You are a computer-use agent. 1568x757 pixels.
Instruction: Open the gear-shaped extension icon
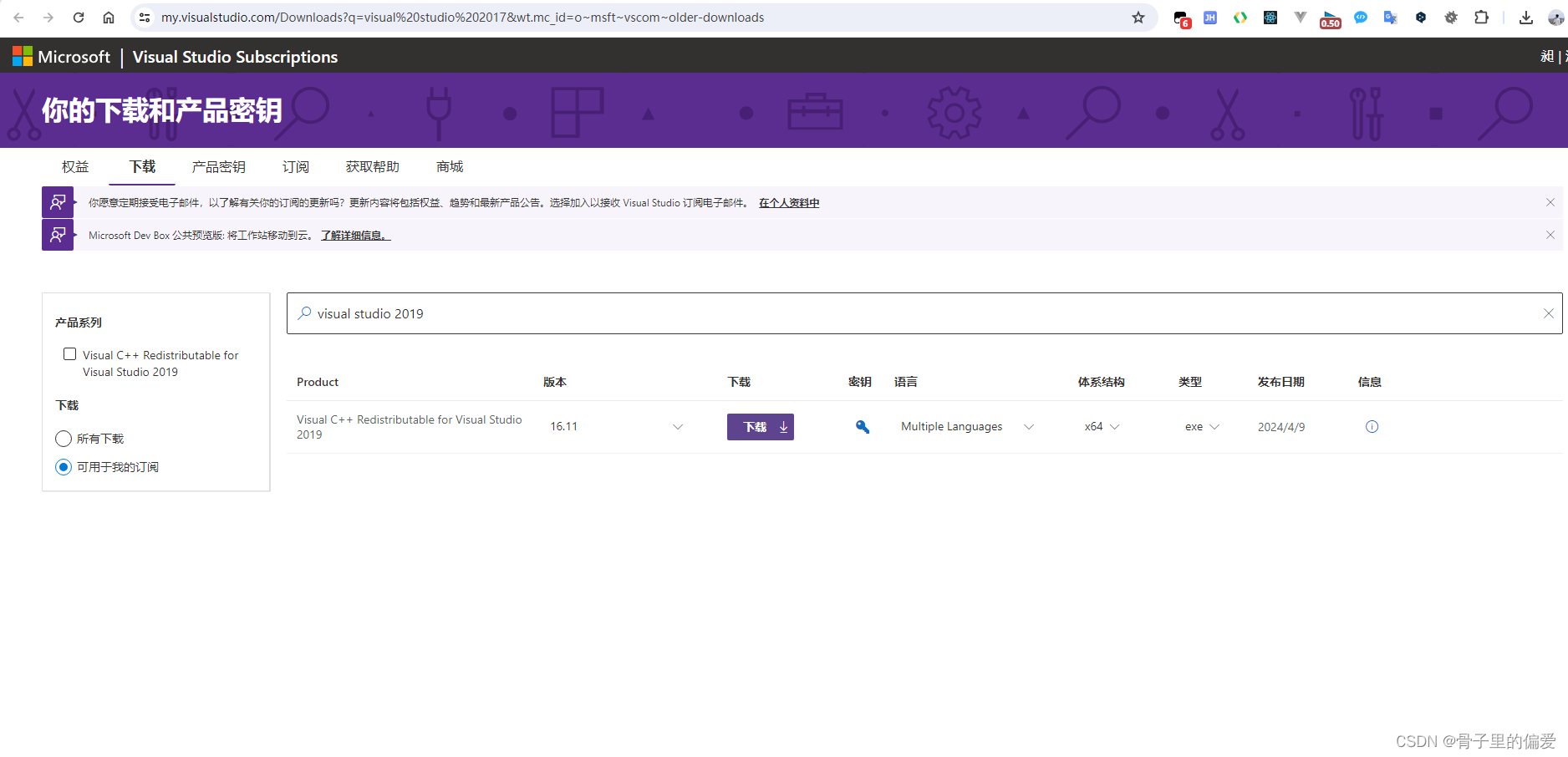click(1451, 18)
